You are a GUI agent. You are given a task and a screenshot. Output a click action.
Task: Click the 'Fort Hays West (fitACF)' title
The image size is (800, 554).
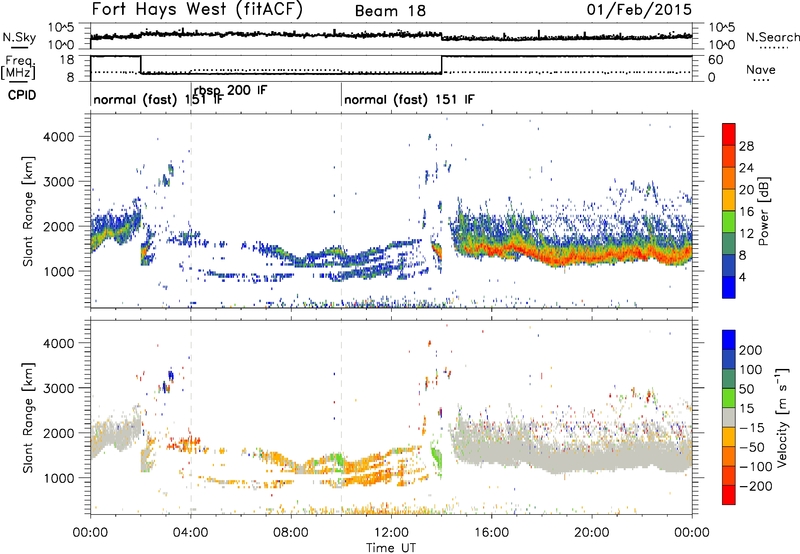(197, 9)
